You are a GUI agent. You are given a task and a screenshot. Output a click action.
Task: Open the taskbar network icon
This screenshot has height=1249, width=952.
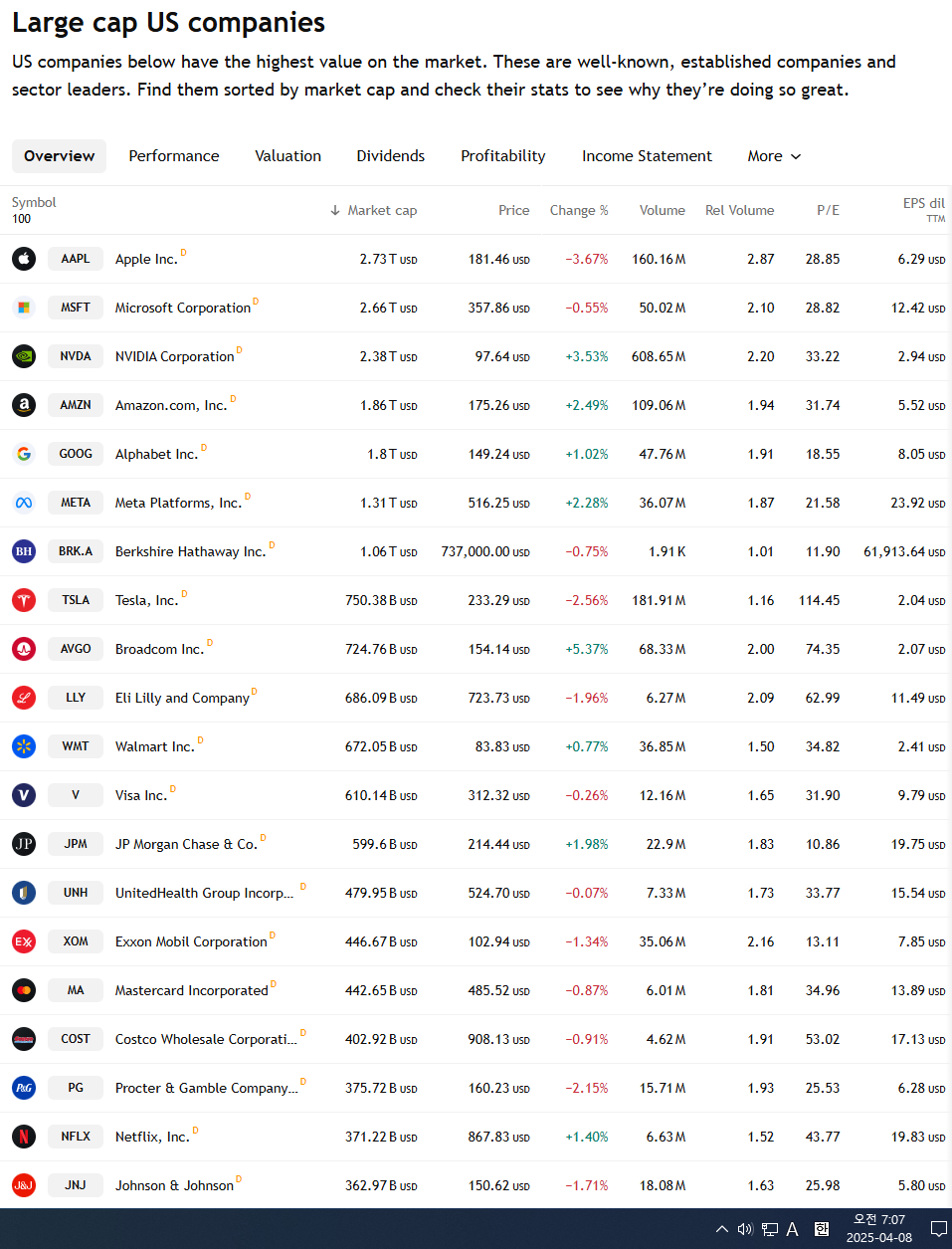[x=769, y=1229]
